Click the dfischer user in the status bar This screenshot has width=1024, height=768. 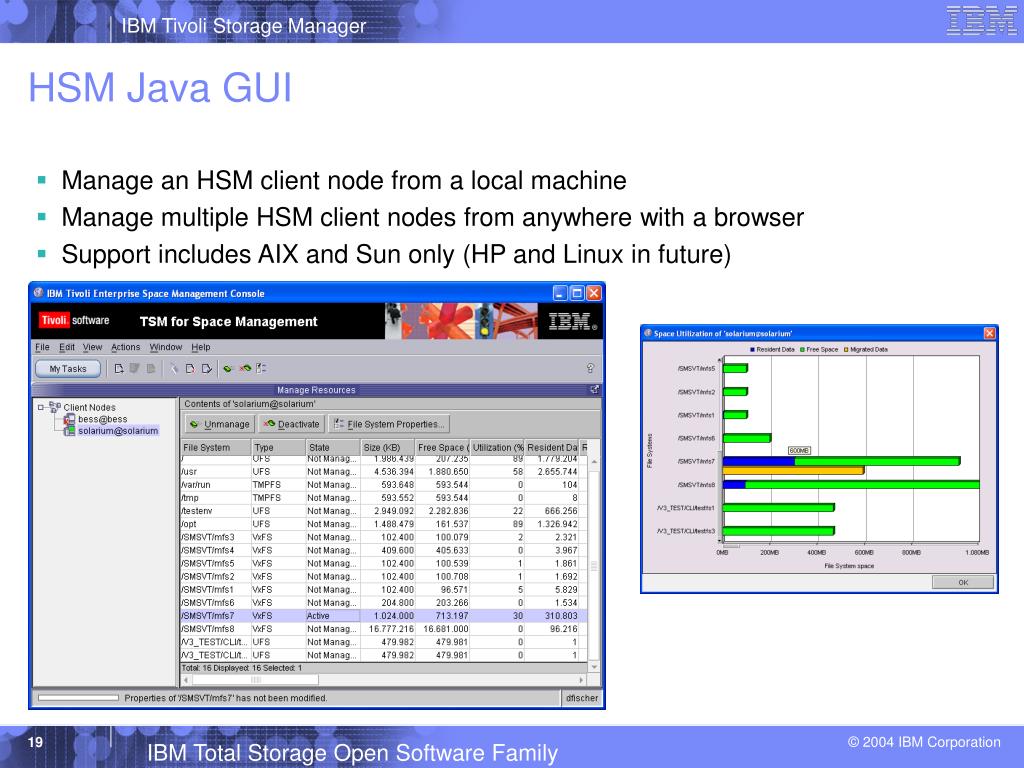click(581, 698)
